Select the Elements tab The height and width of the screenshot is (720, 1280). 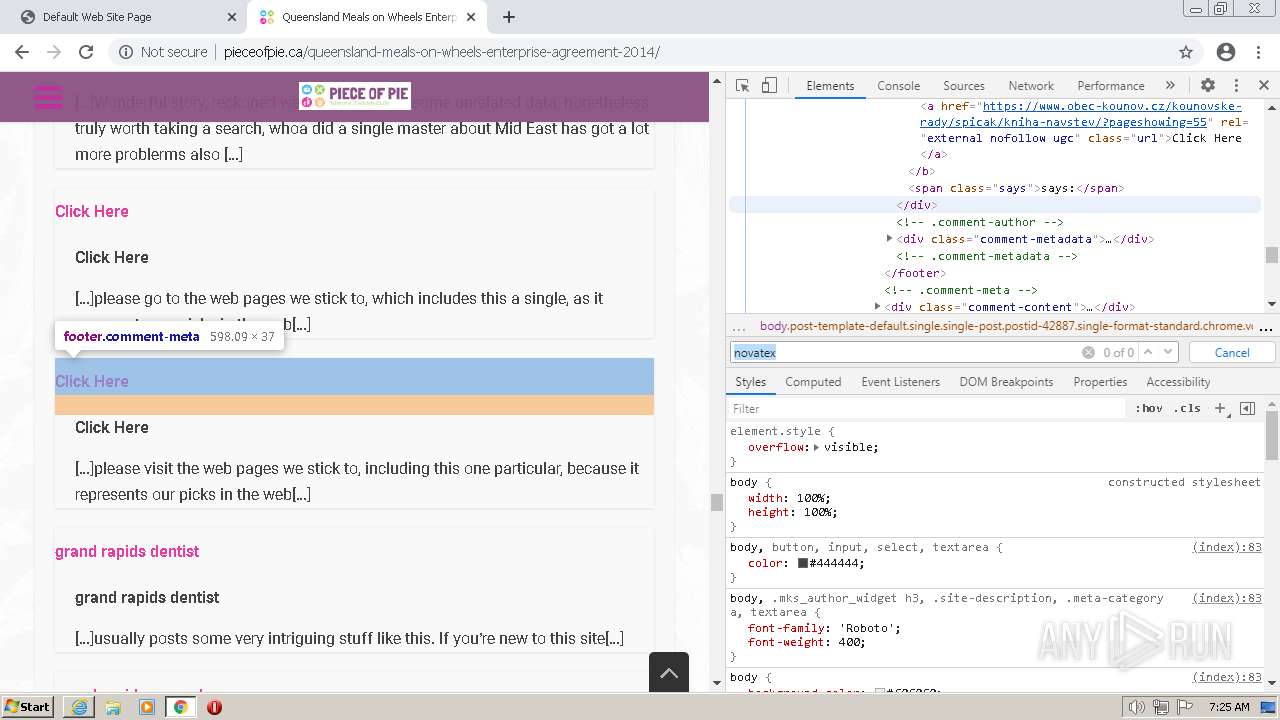click(830, 86)
